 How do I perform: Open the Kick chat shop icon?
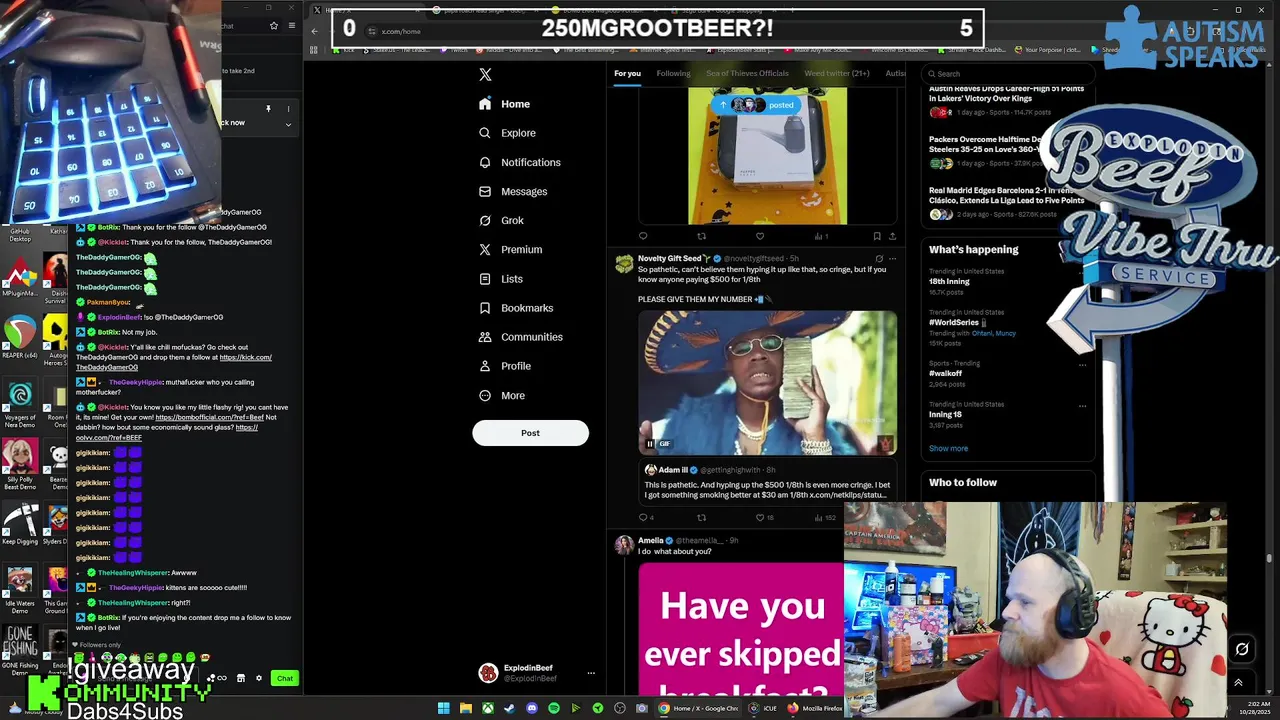point(240,678)
